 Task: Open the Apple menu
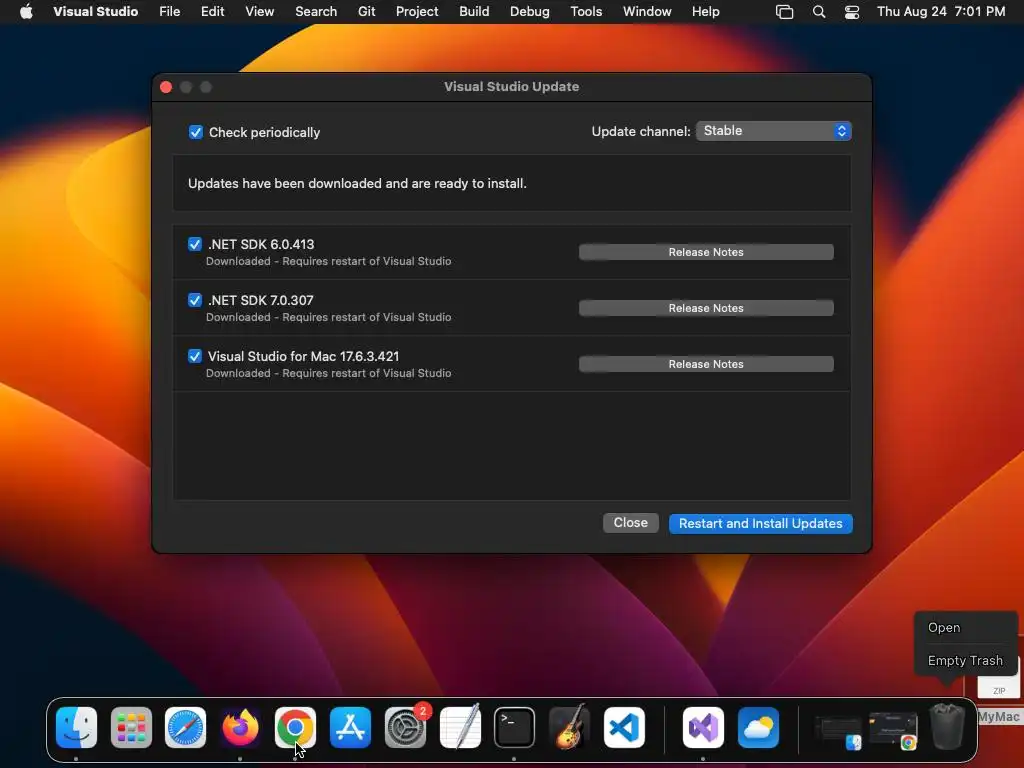pos(26,11)
